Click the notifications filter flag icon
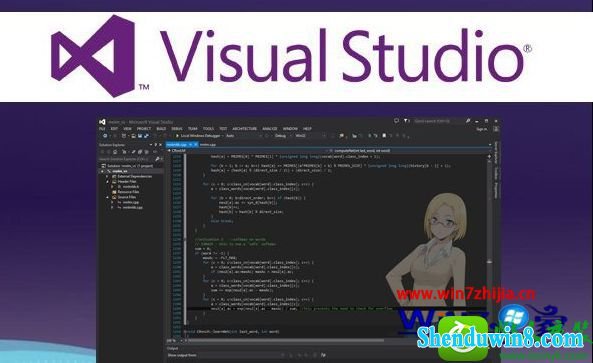Viewport: 593px width, 363px height. [406, 121]
